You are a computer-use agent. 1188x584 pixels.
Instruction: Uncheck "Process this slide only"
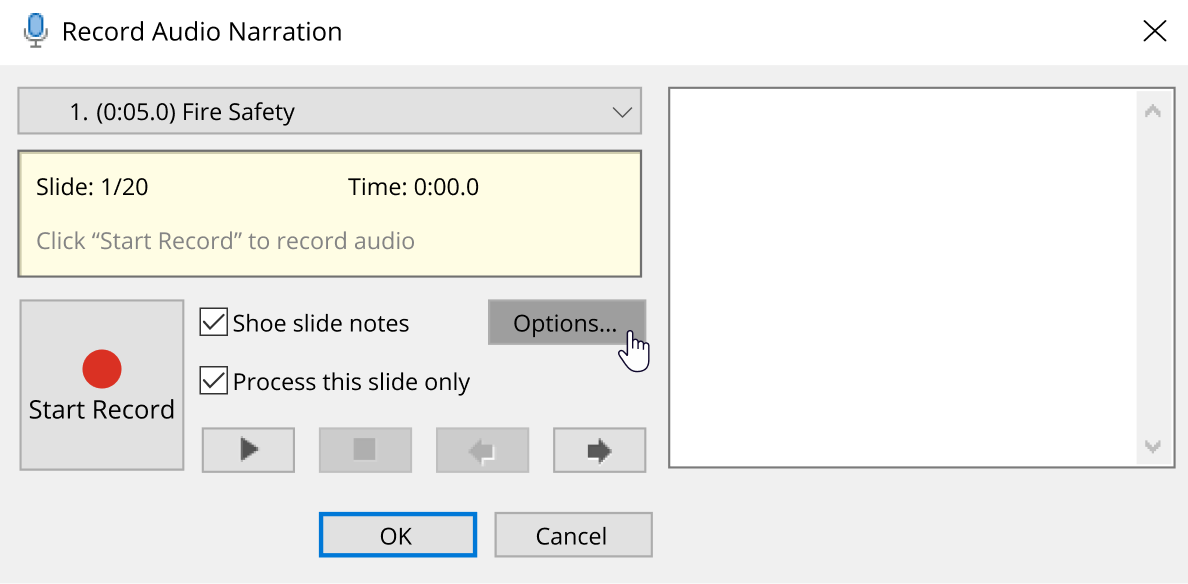[x=214, y=381]
